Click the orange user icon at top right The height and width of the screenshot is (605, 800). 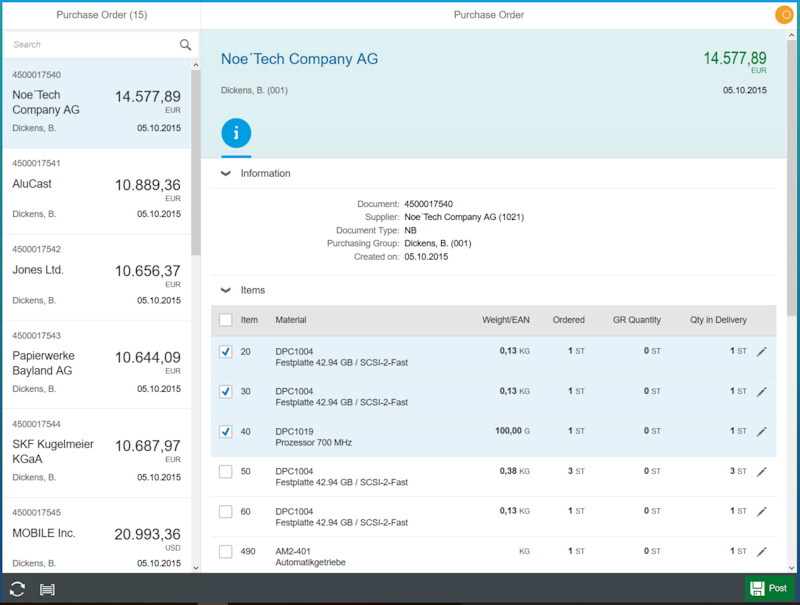tap(785, 15)
